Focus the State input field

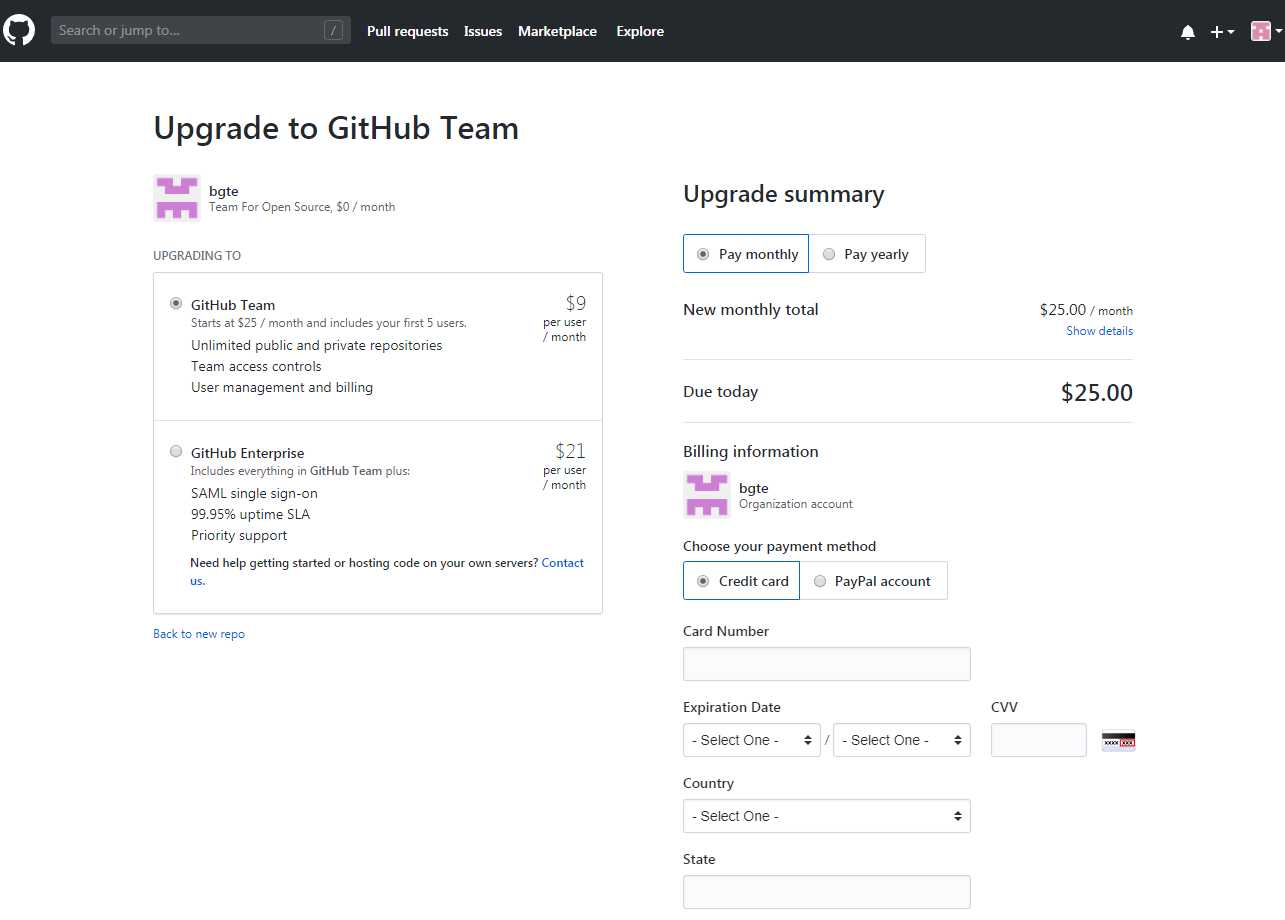pos(827,892)
